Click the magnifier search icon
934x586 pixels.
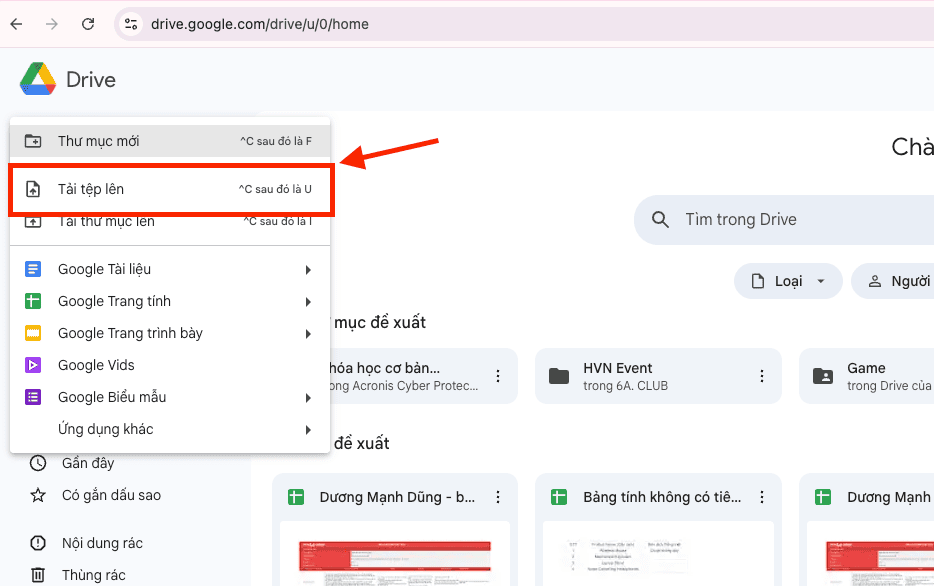tap(660, 220)
